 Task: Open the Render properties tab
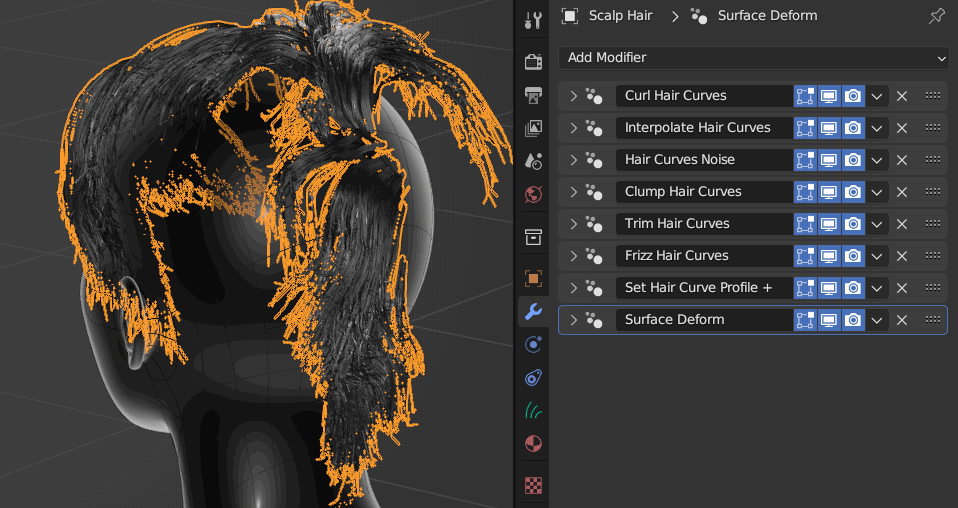click(533, 62)
